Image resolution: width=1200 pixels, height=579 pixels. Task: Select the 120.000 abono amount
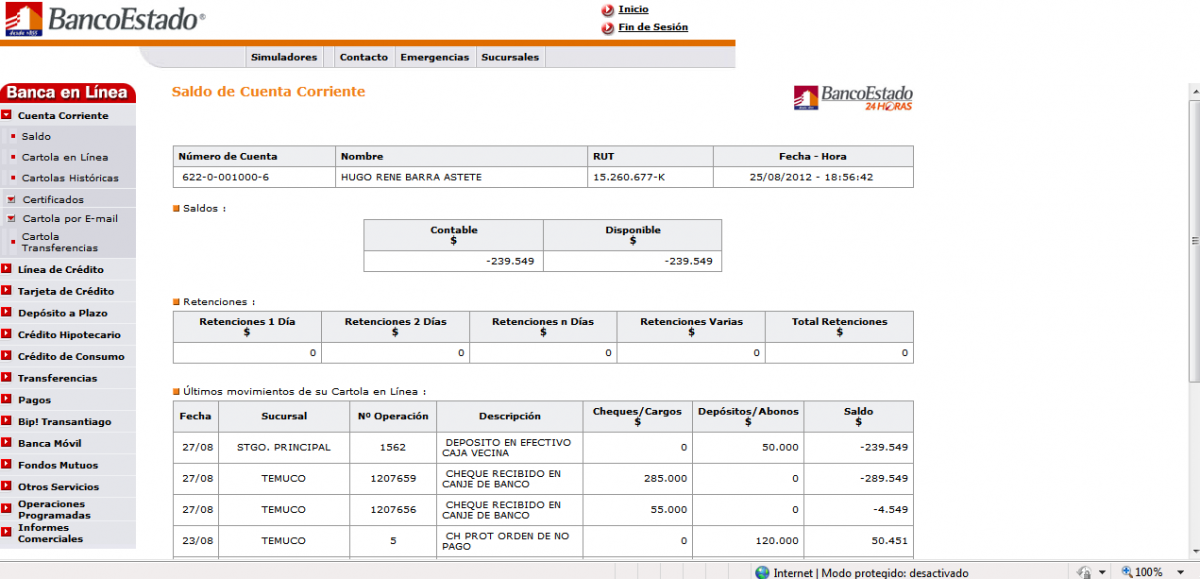pyautogui.click(x=778, y=540)
